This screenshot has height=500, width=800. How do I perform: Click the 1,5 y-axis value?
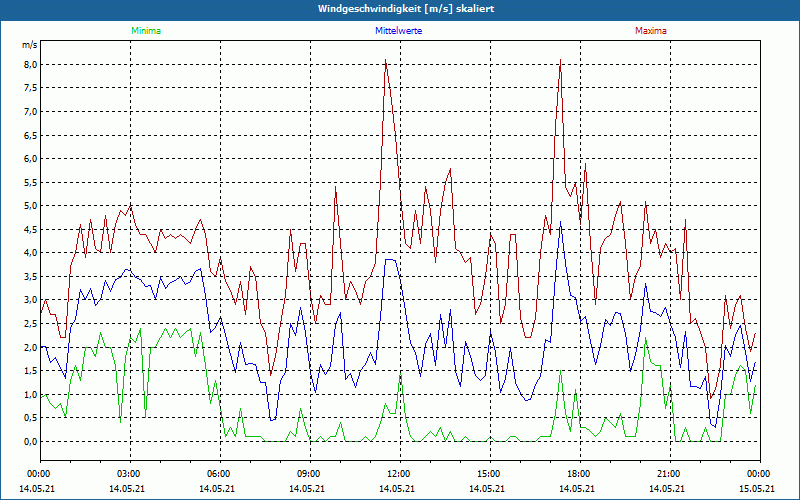tap(31, 370)
